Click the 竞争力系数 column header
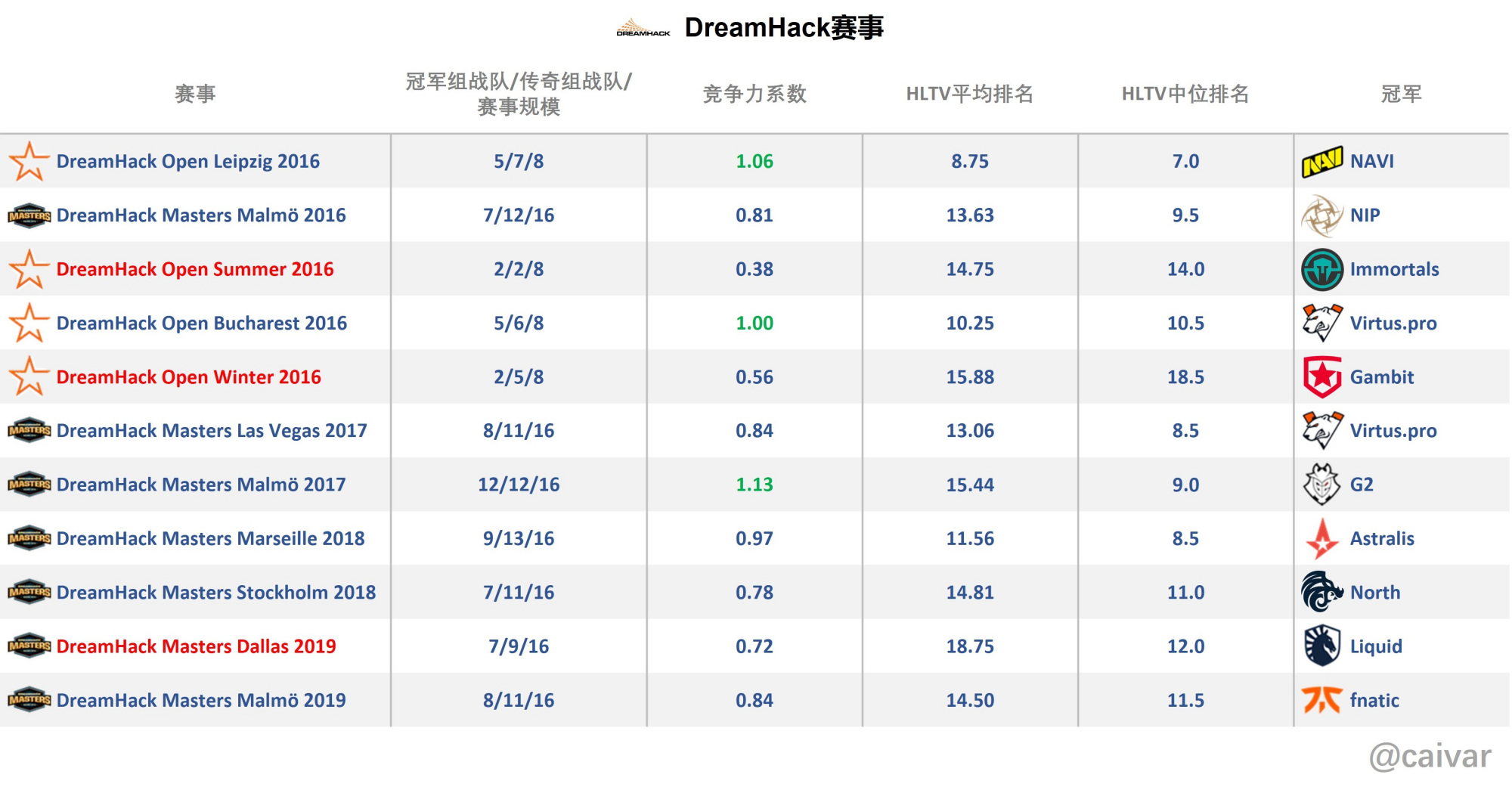The height and width of the screenshot is (796, 1512). pos(754,94)
